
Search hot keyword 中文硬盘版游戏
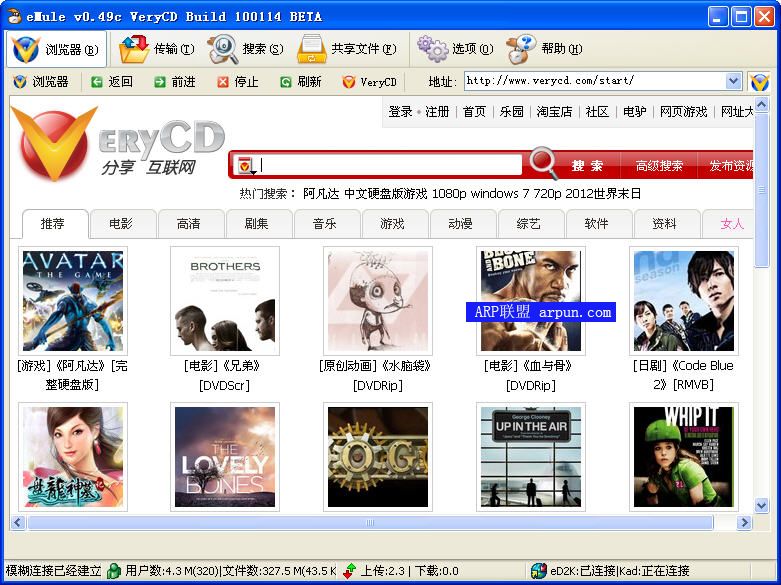pyautogui.click(x=386, y=193)
